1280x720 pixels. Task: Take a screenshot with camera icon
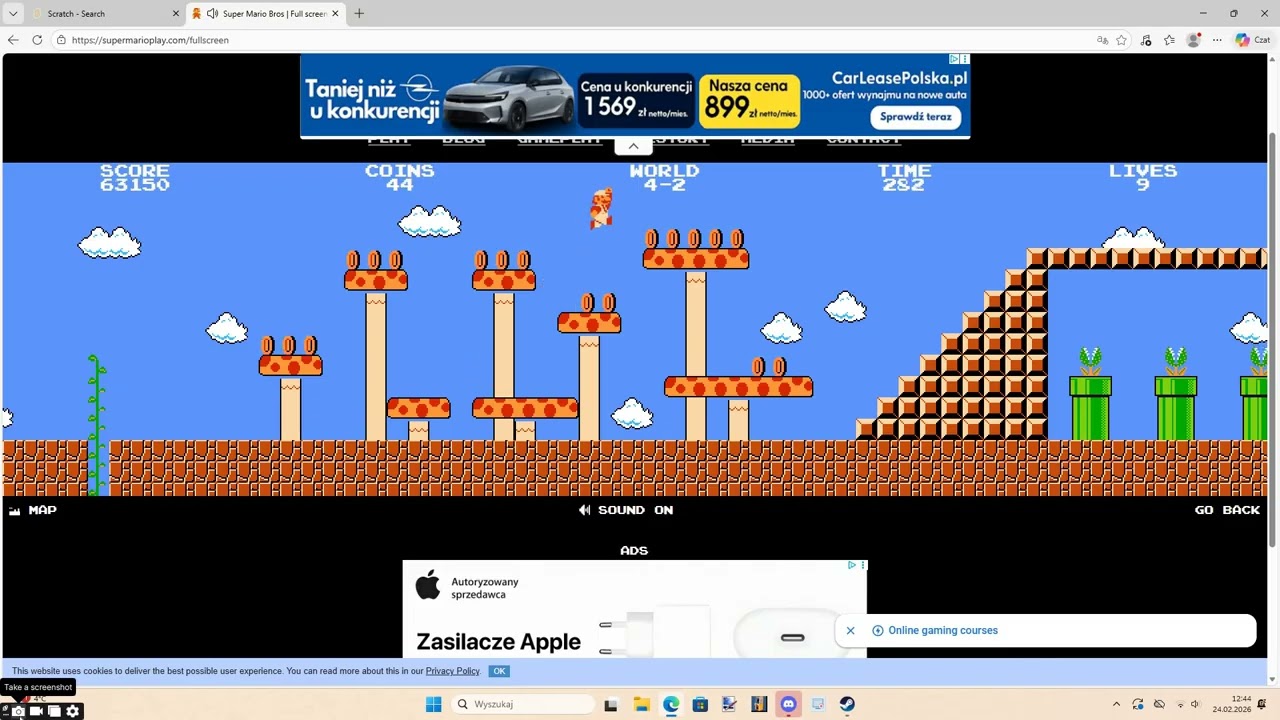pos(18,711)
